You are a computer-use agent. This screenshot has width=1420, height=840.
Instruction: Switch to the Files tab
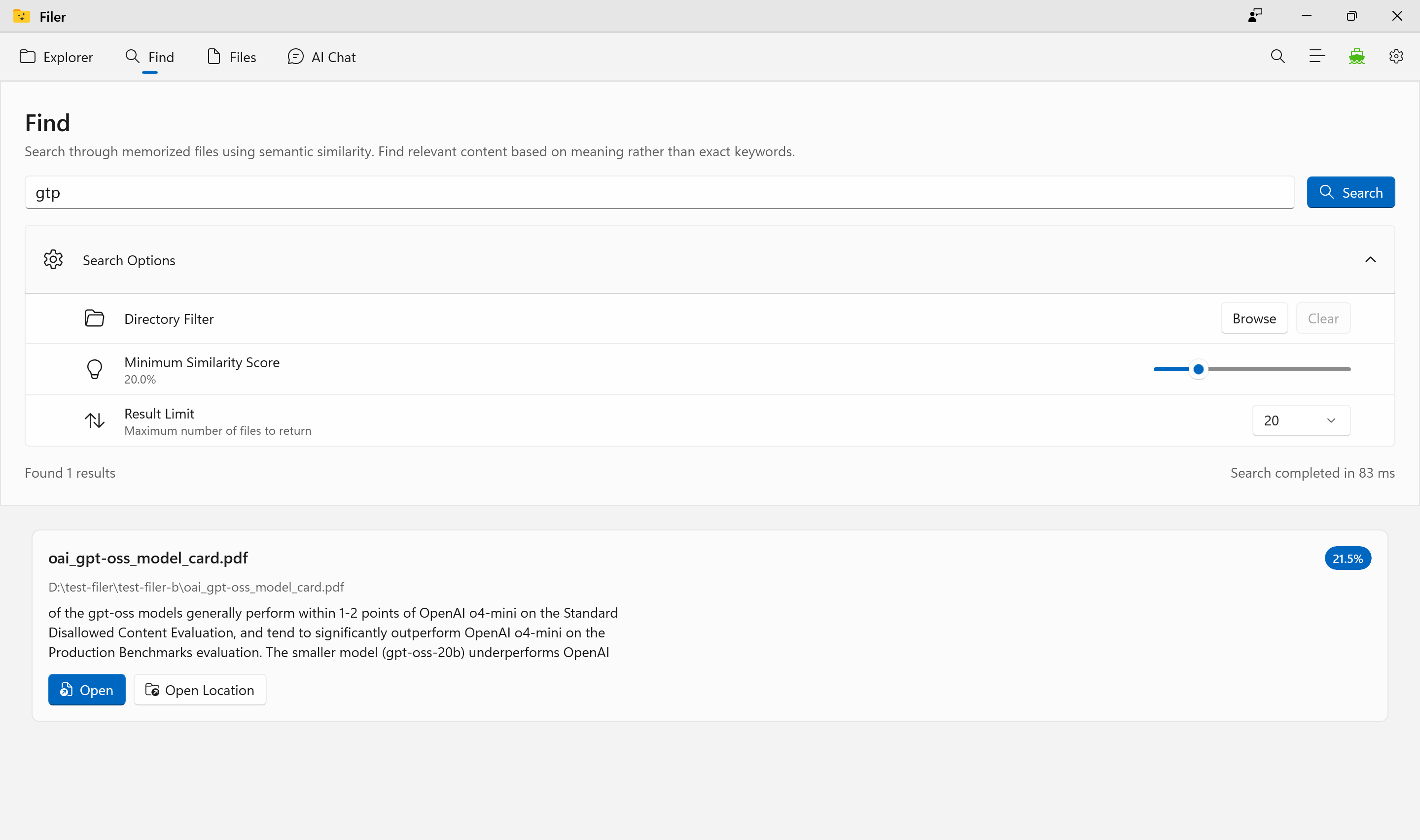(231, 56)
